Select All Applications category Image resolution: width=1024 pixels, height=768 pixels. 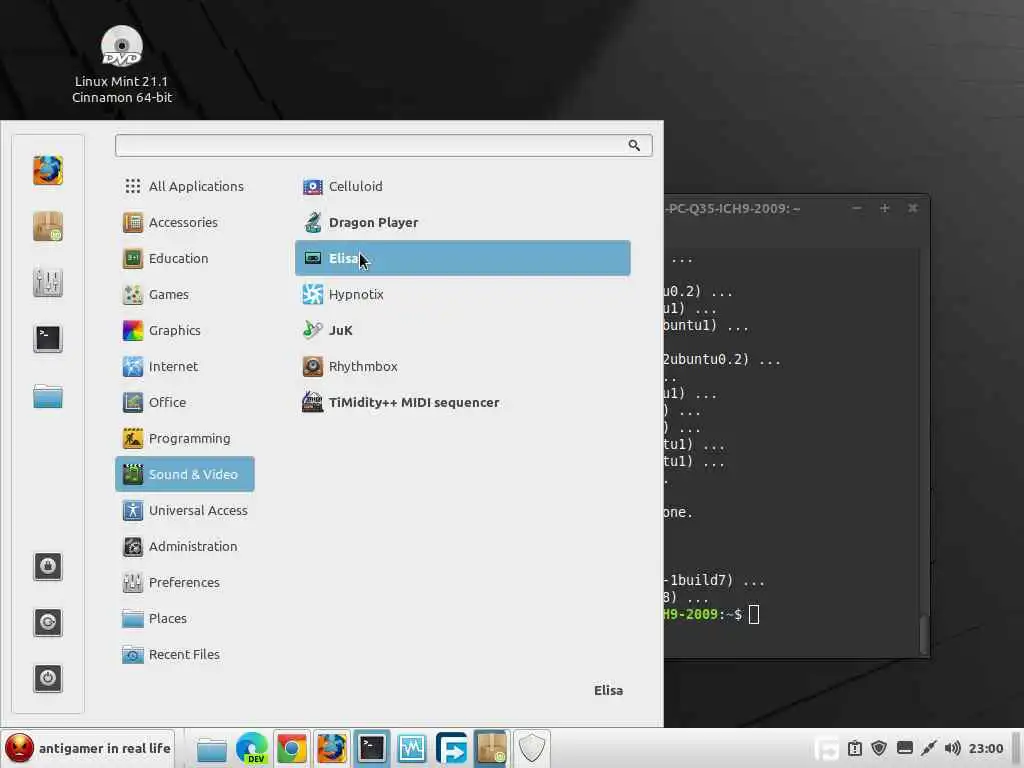(185, 186)
